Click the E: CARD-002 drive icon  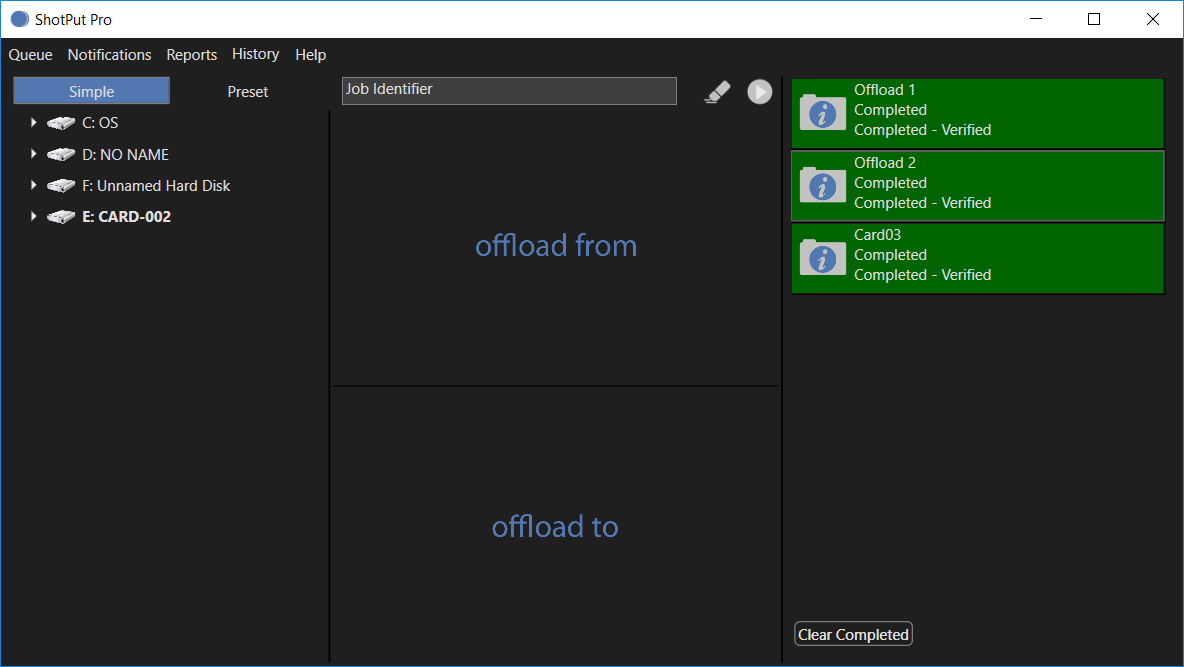point(60,217)
